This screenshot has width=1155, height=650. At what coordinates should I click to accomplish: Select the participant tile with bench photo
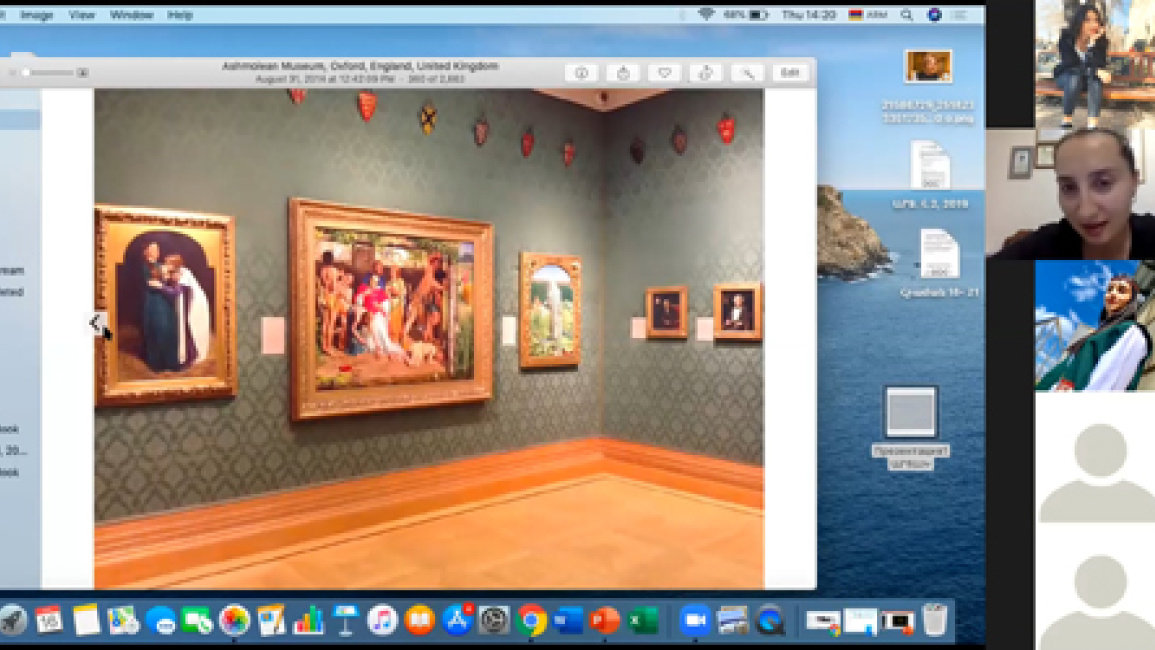tap(1095, 64)
